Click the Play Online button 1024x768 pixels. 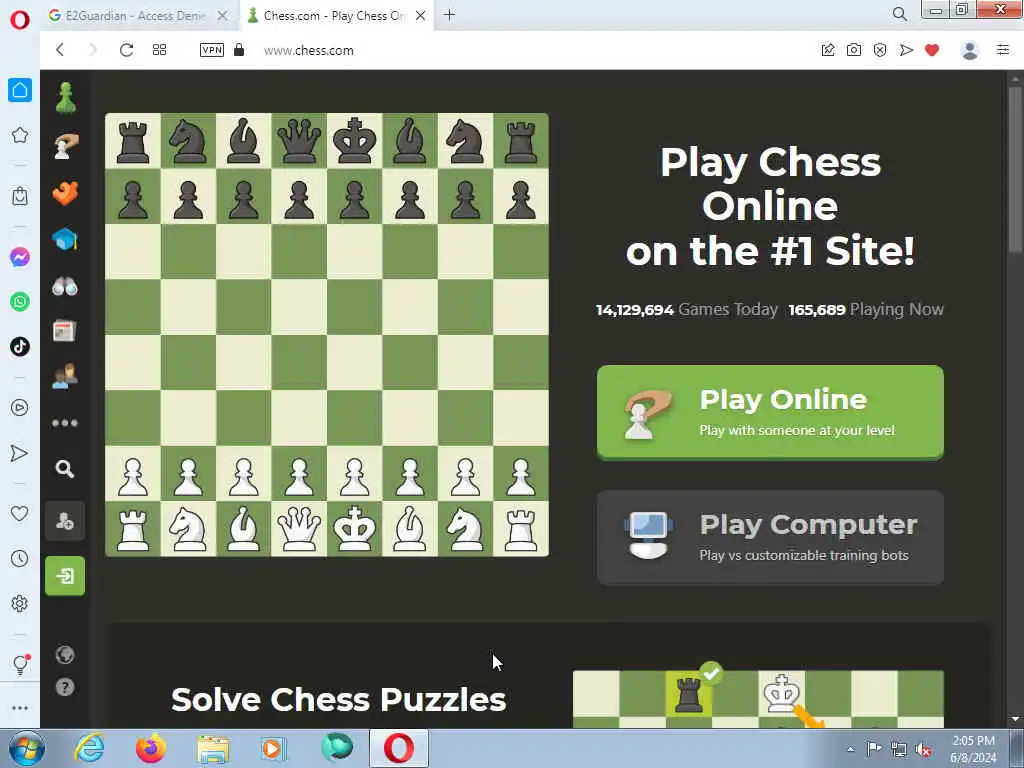[x=770, y=413]
